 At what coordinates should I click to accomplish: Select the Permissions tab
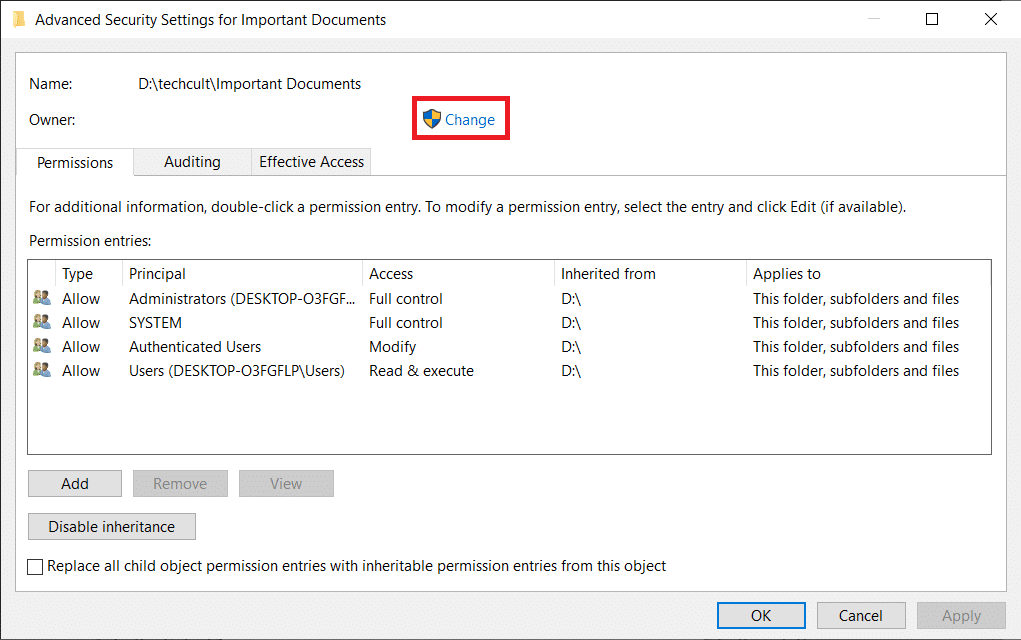tap(75, 162)
